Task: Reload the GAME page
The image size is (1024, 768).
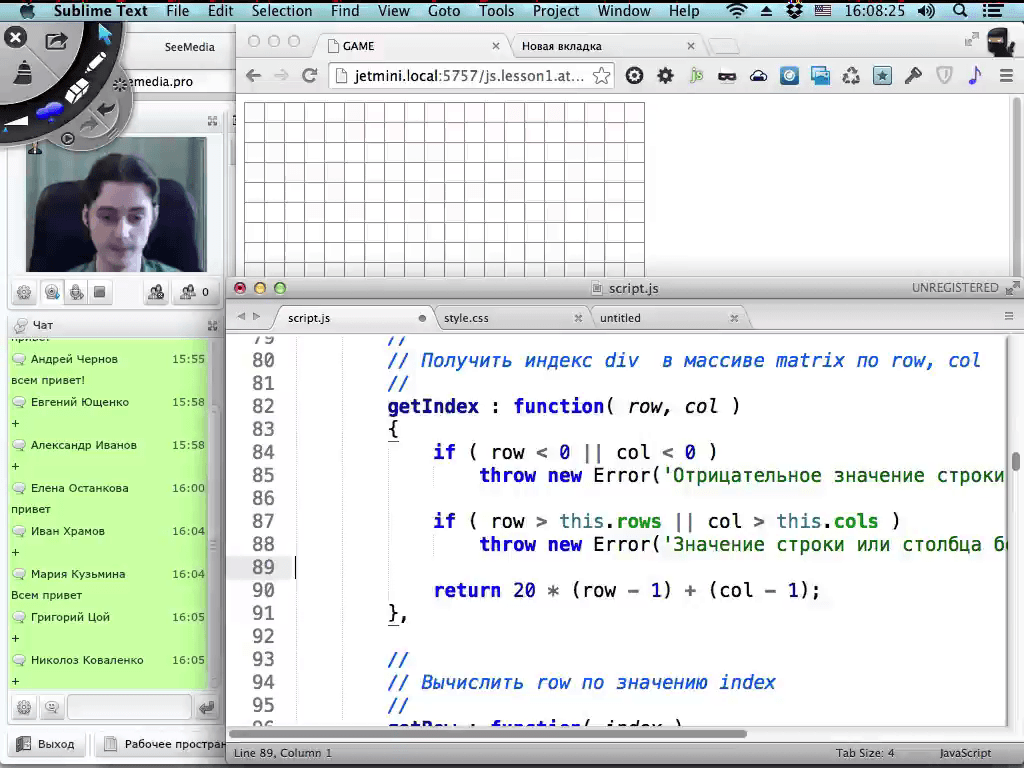Action: [x=310, y=76]
